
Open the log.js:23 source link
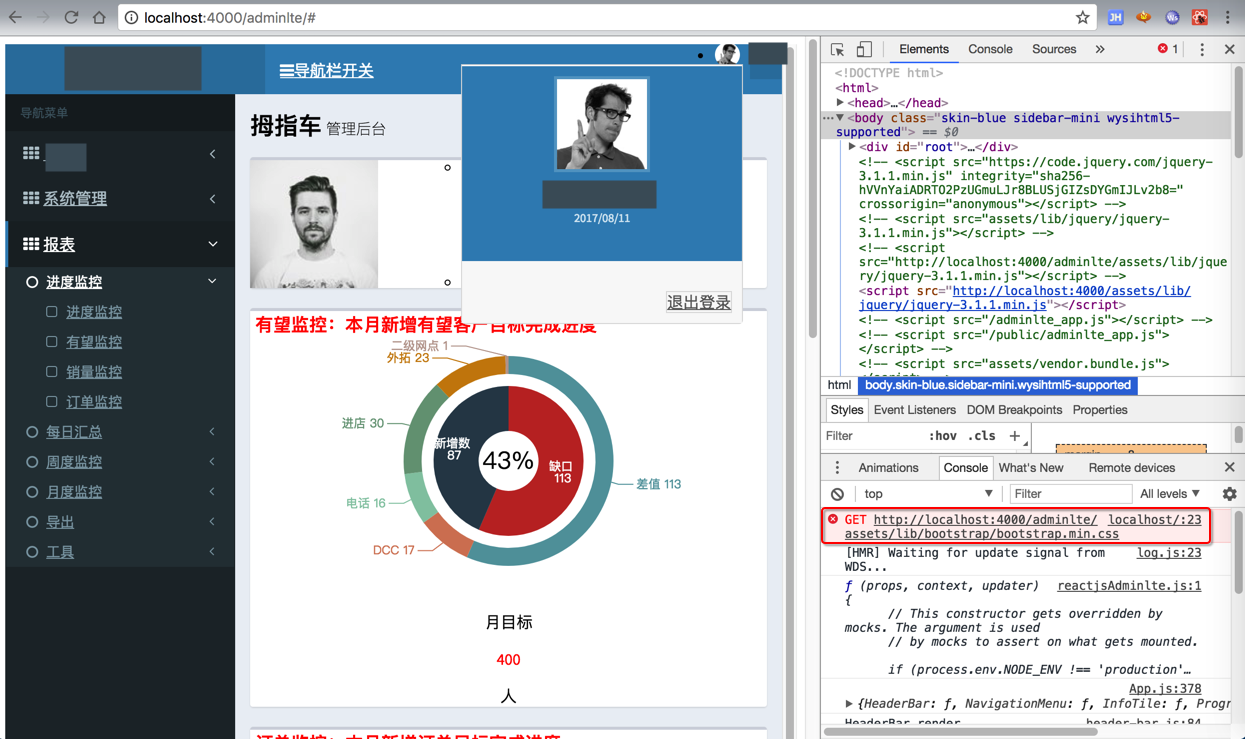[x=1169, y=553]
